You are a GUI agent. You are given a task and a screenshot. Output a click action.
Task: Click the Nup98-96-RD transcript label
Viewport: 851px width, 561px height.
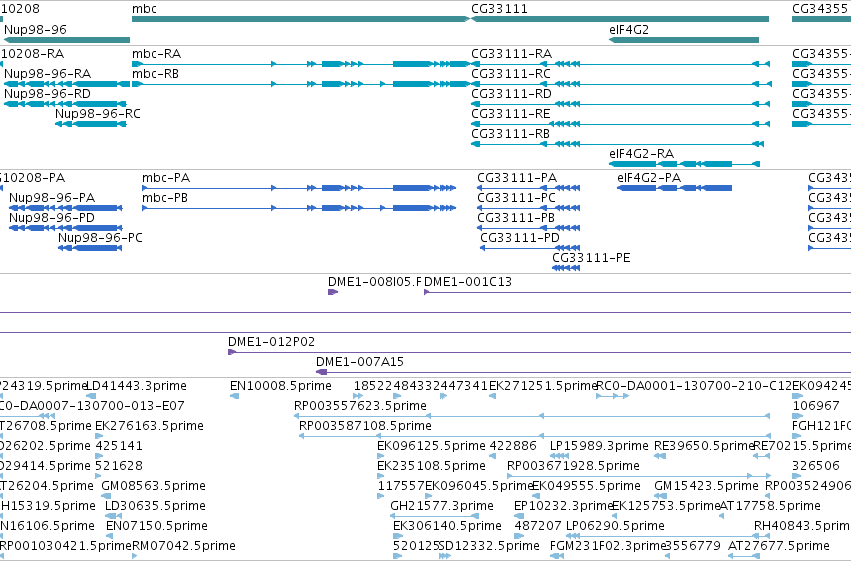click(47, 94)
